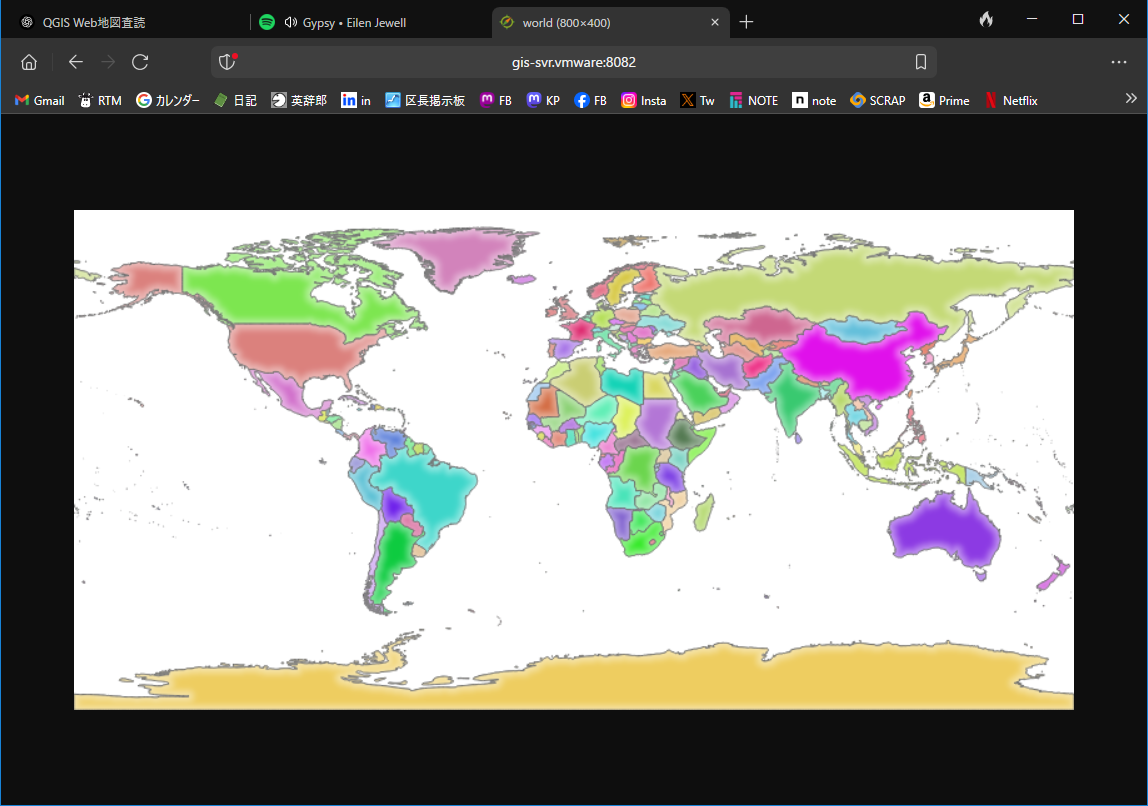
Task: Open a new tab with the plus button
Action: tap(746, 22)
